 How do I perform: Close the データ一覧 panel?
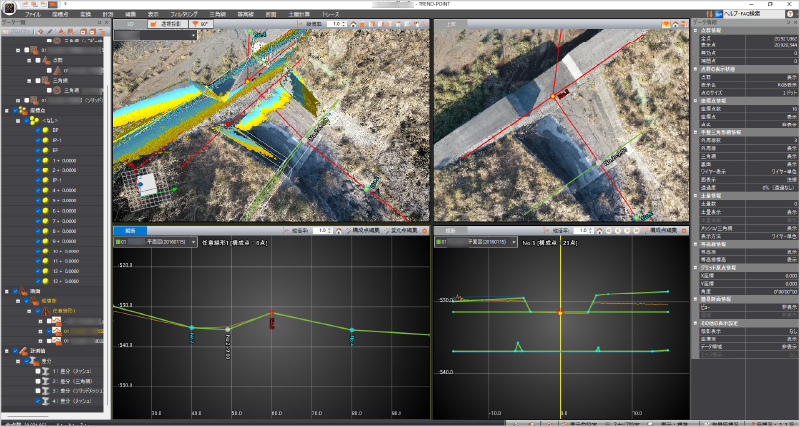tap(106, 23)
